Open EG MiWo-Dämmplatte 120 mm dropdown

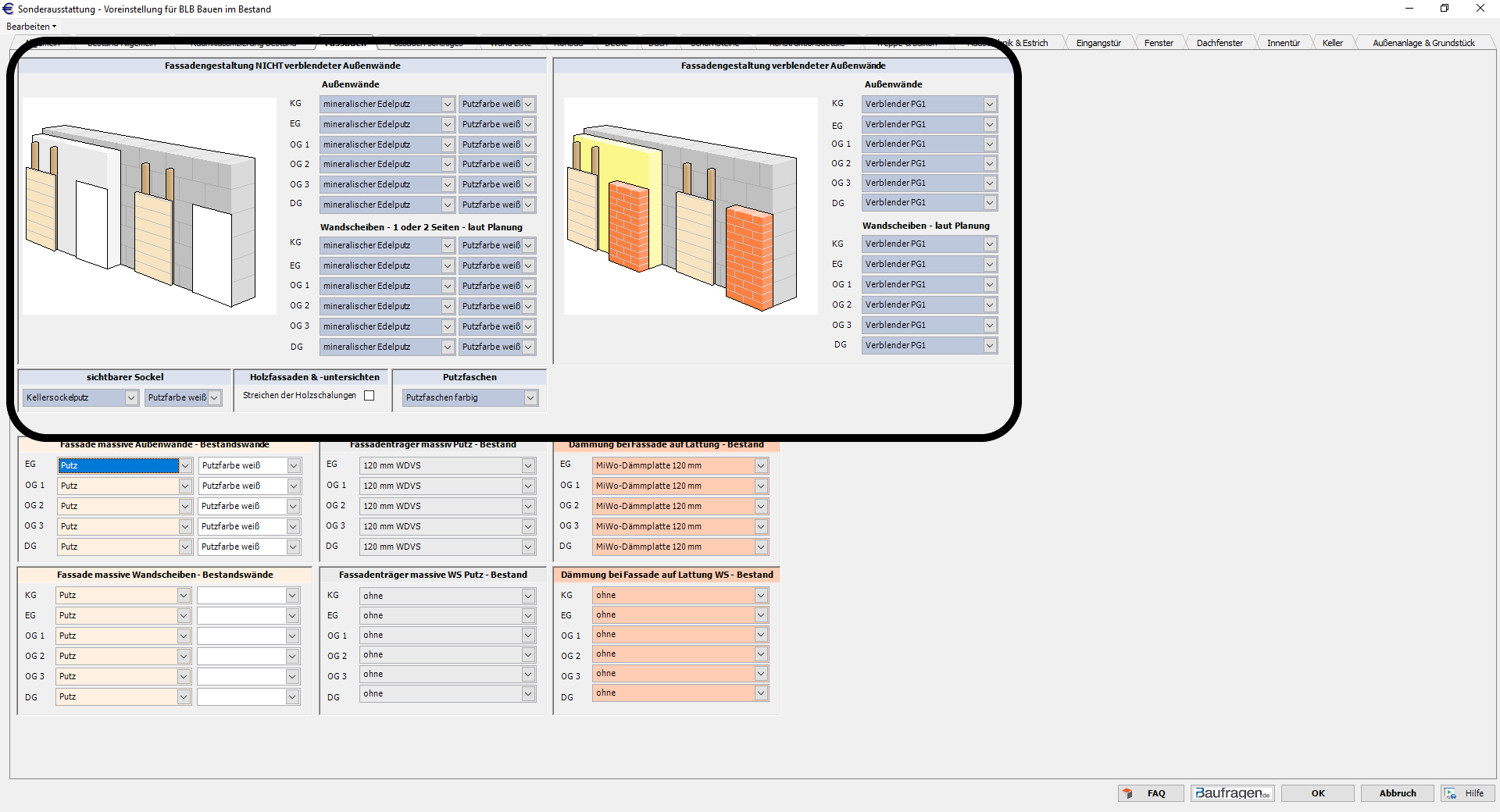[760, 466]
